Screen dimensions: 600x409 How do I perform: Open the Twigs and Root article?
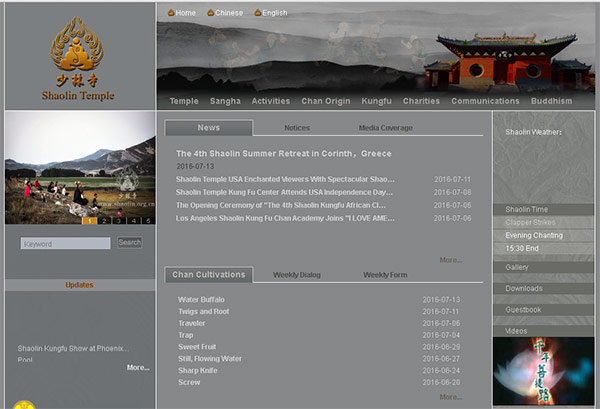point(204,311)
